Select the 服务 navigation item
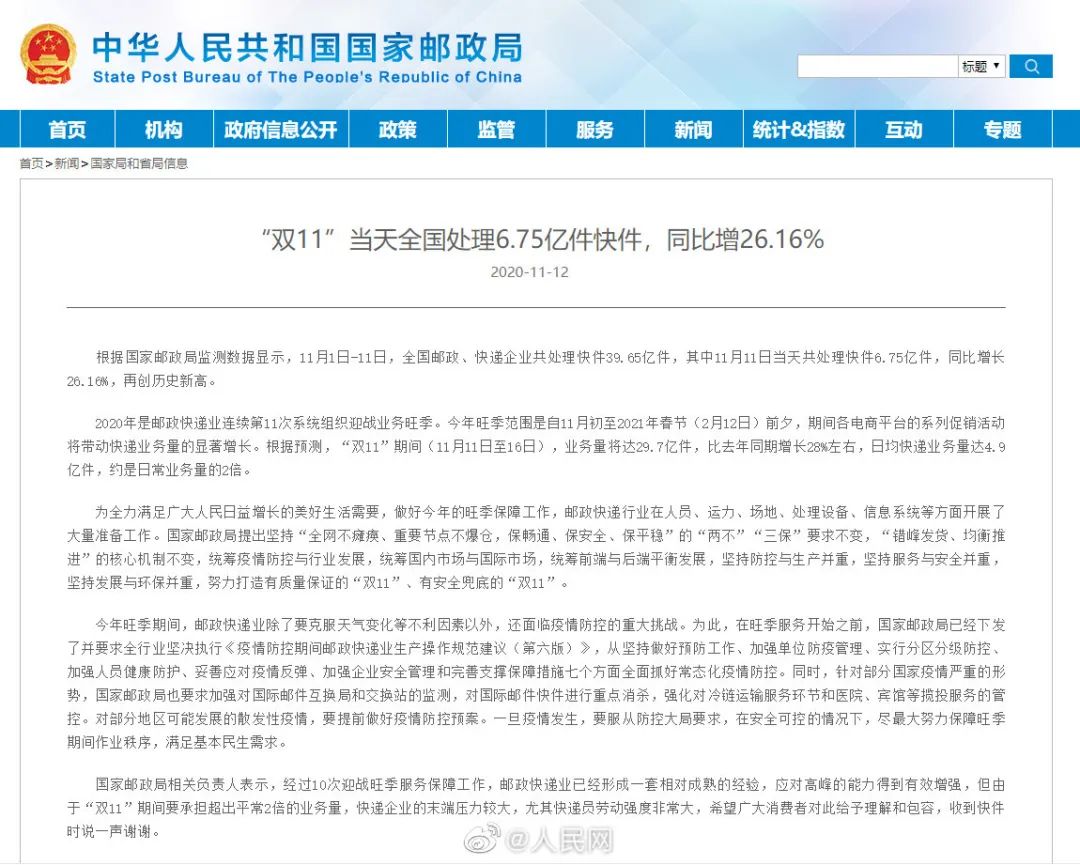 (x=594, y=129)
